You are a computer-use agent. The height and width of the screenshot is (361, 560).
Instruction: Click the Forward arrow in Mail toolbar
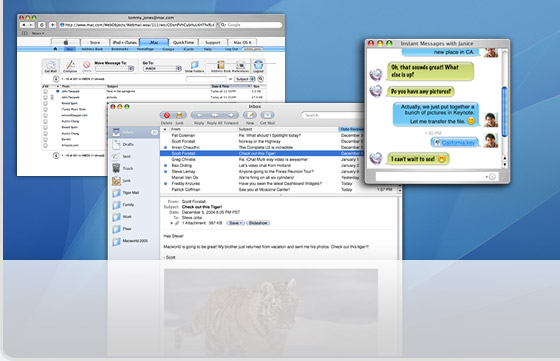click(231, 115)
